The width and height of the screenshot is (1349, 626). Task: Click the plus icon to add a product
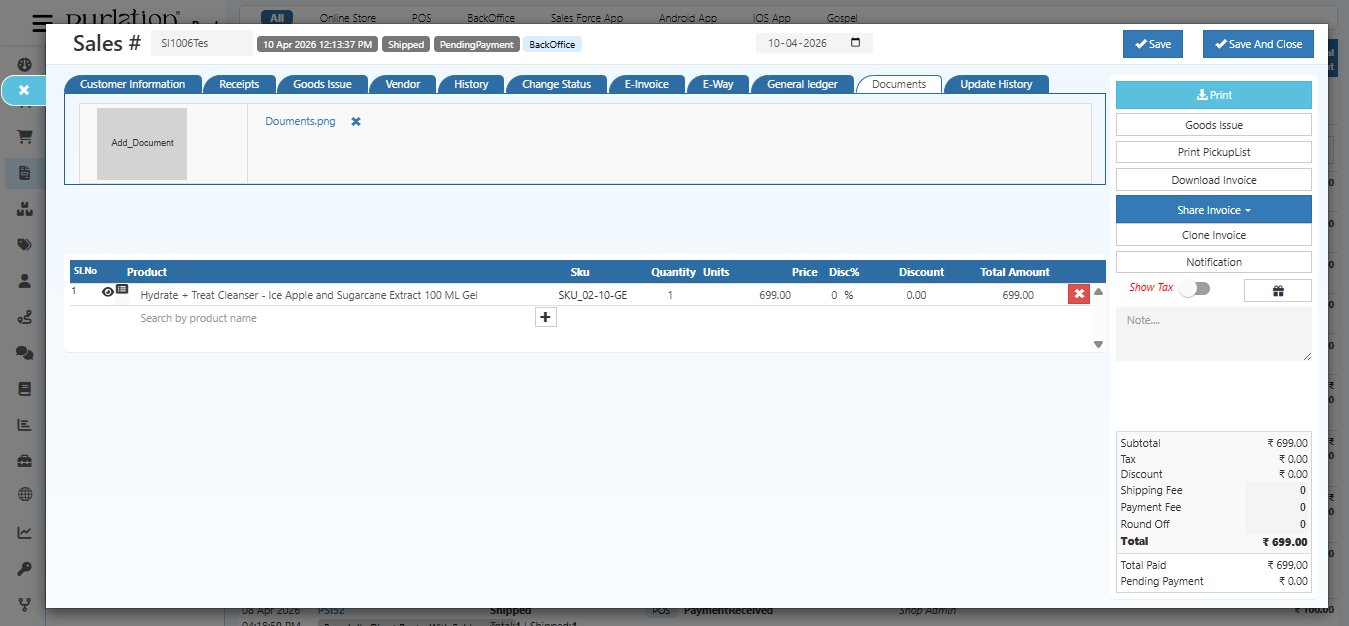[x=545, y=317]
